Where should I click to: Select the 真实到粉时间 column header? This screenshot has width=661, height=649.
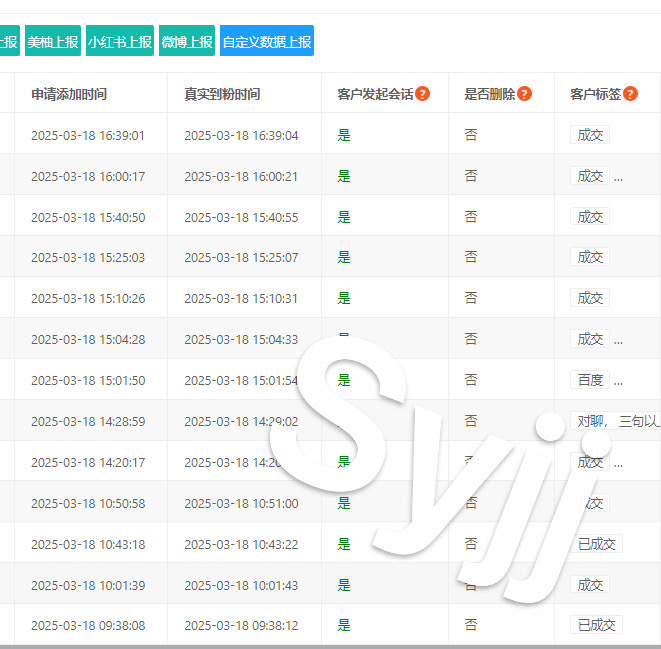[222, 94]
